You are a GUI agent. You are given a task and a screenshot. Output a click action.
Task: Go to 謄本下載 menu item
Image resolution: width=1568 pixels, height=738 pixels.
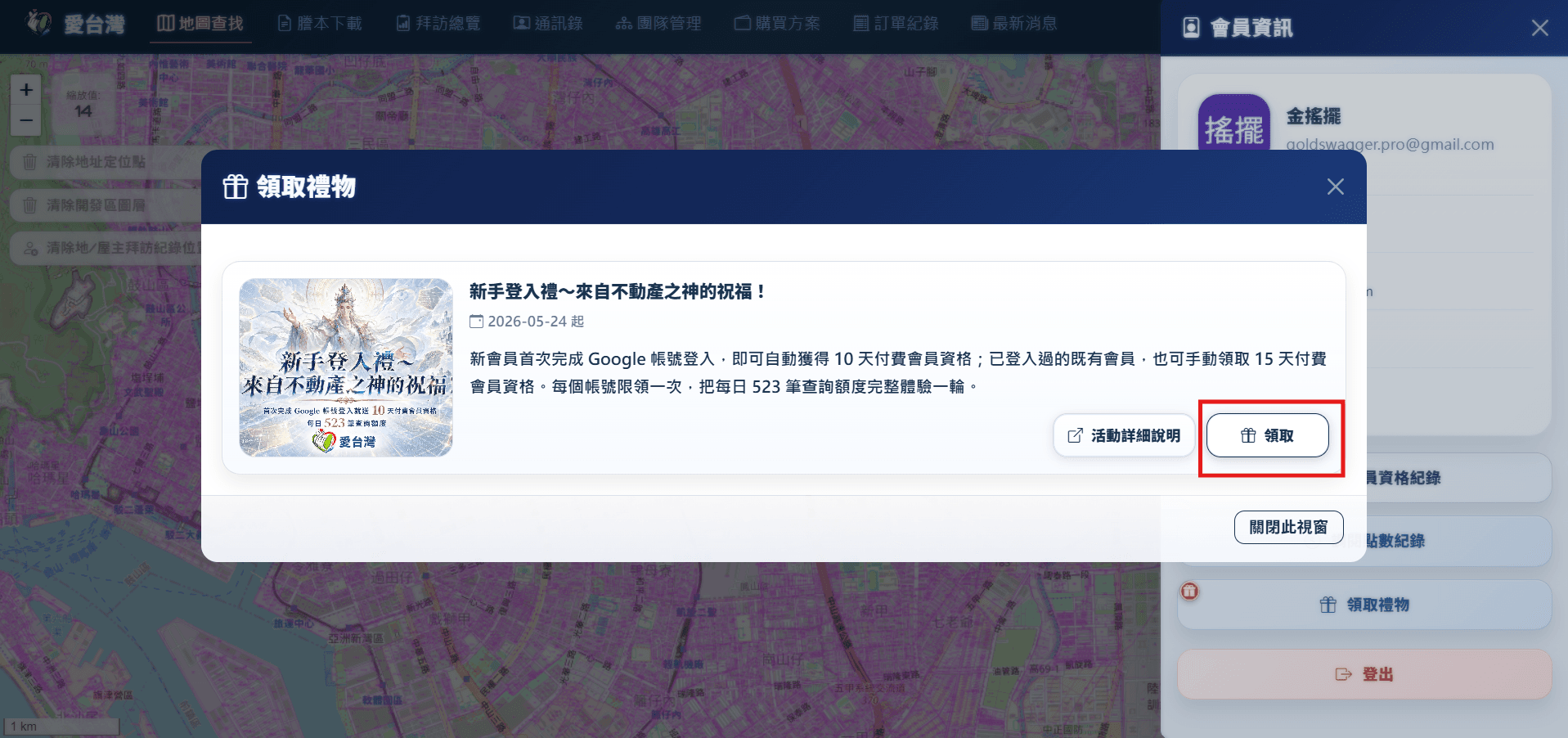coord(320,23)
